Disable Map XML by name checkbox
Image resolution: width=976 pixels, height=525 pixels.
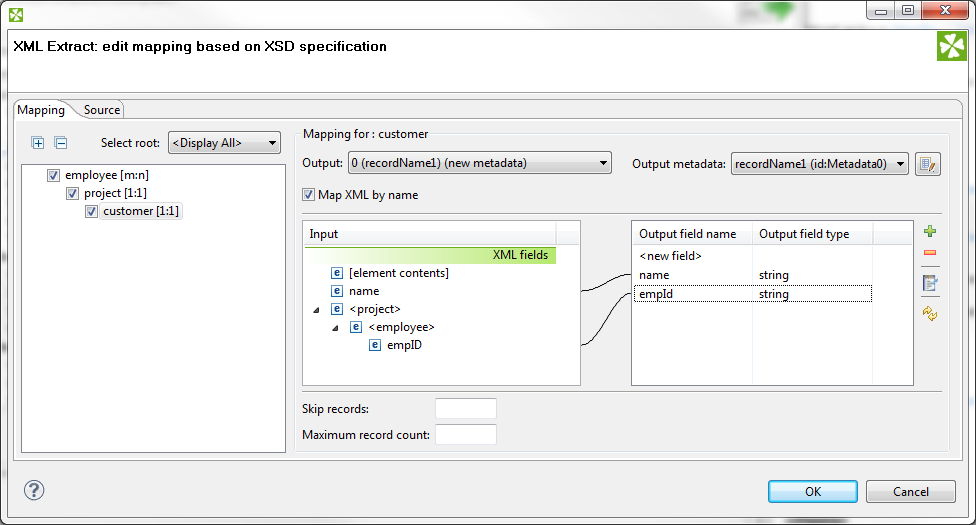pyautogui.click(x=309, y=195)
